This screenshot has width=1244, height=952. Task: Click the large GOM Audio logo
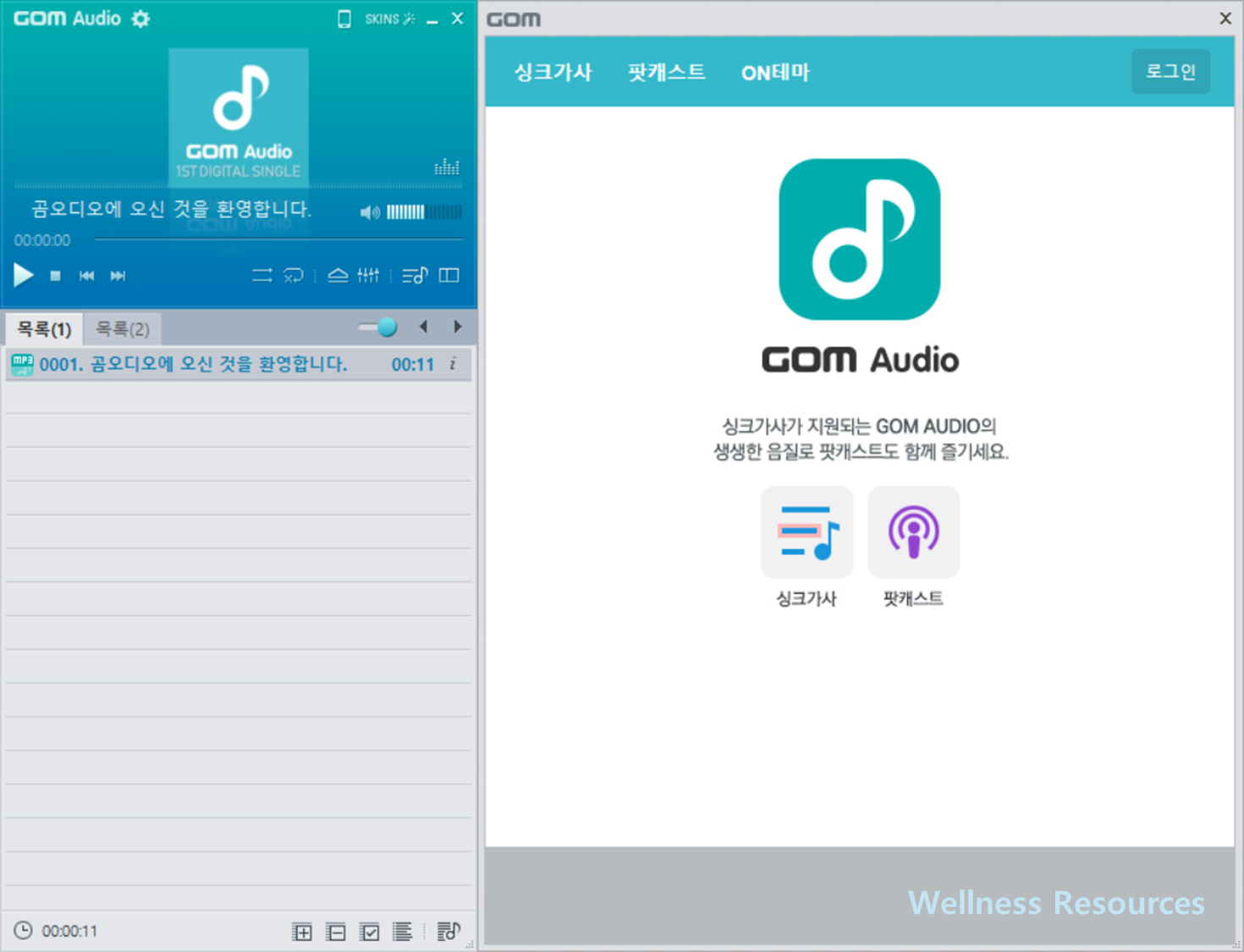coord(860,239)
